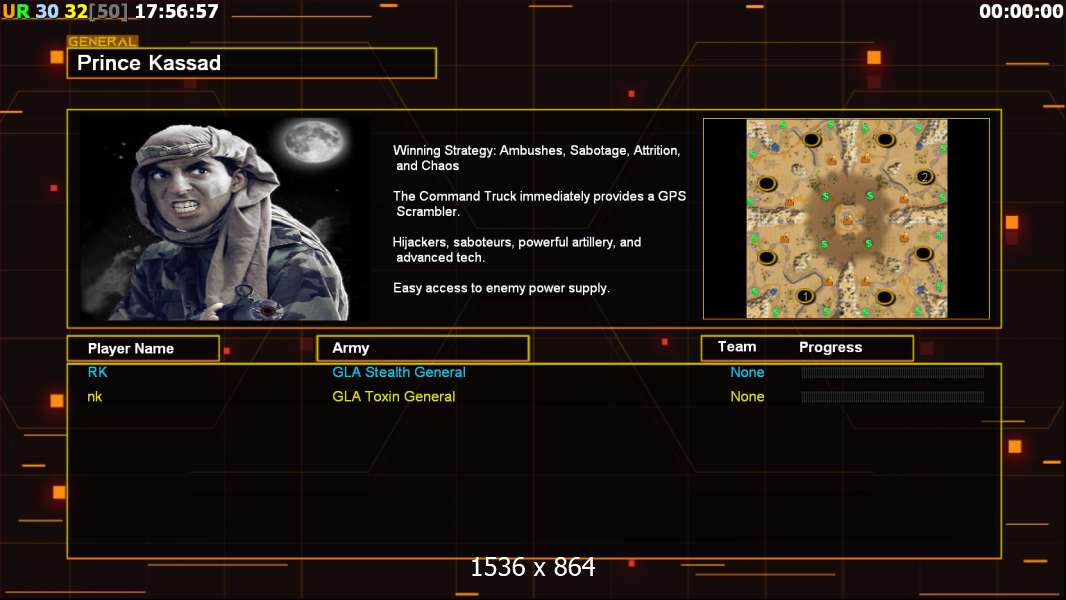Click RK's loading progress bar
The image size is (1066, 600).
click(x=893, y=372)
